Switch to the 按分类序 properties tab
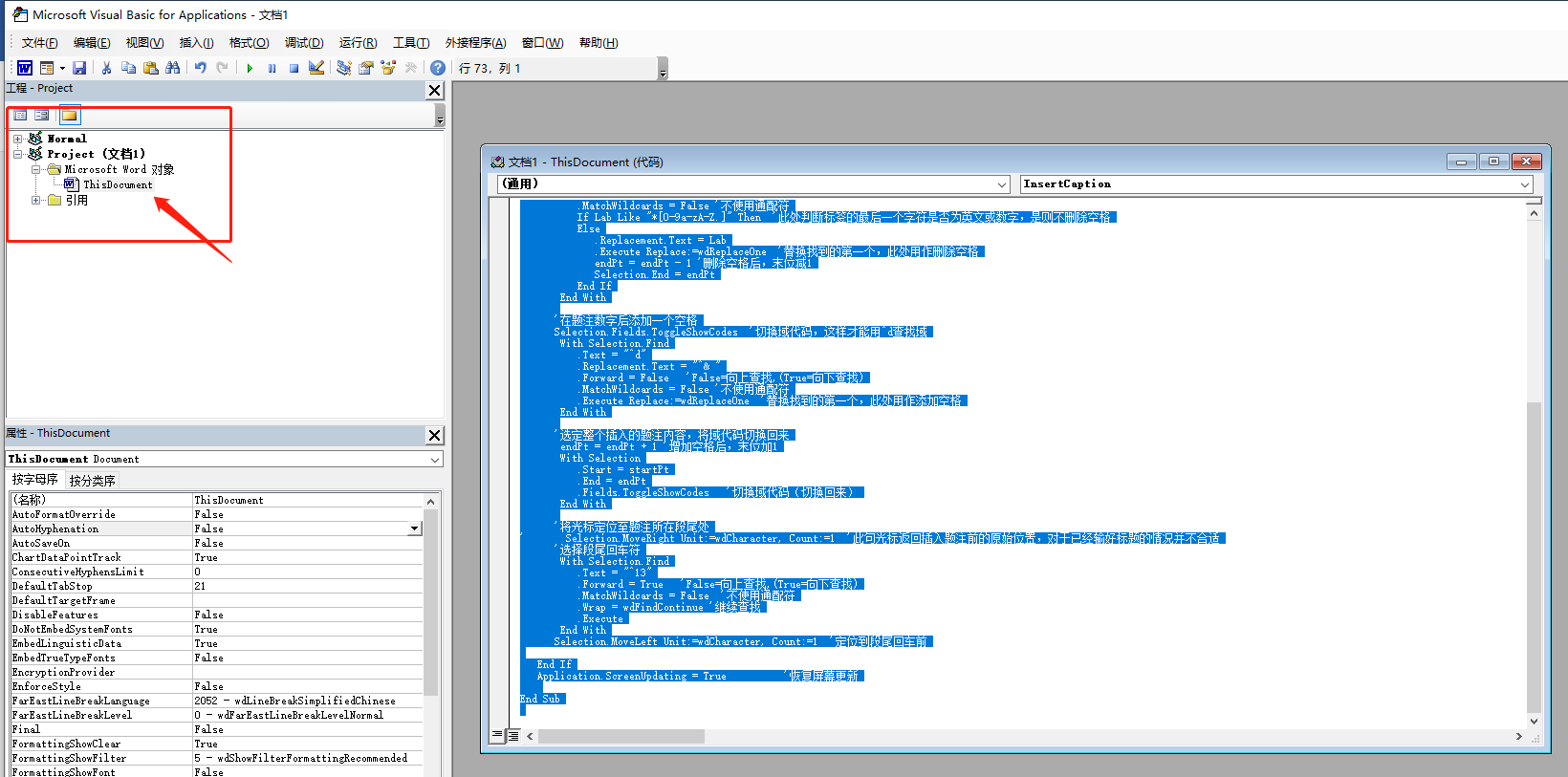This screenshot has height=777, width=1568. pos(93,481)
